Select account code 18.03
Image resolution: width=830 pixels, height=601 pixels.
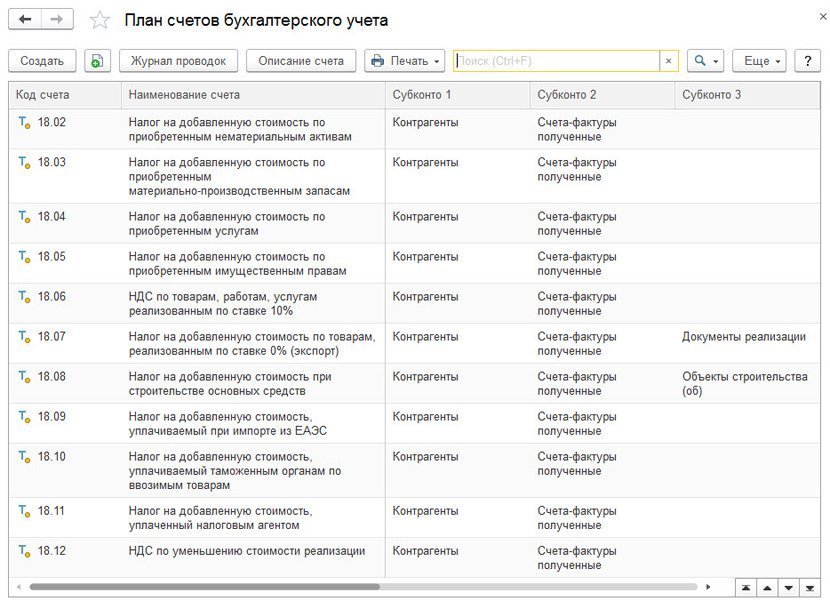tap(52, 162)
